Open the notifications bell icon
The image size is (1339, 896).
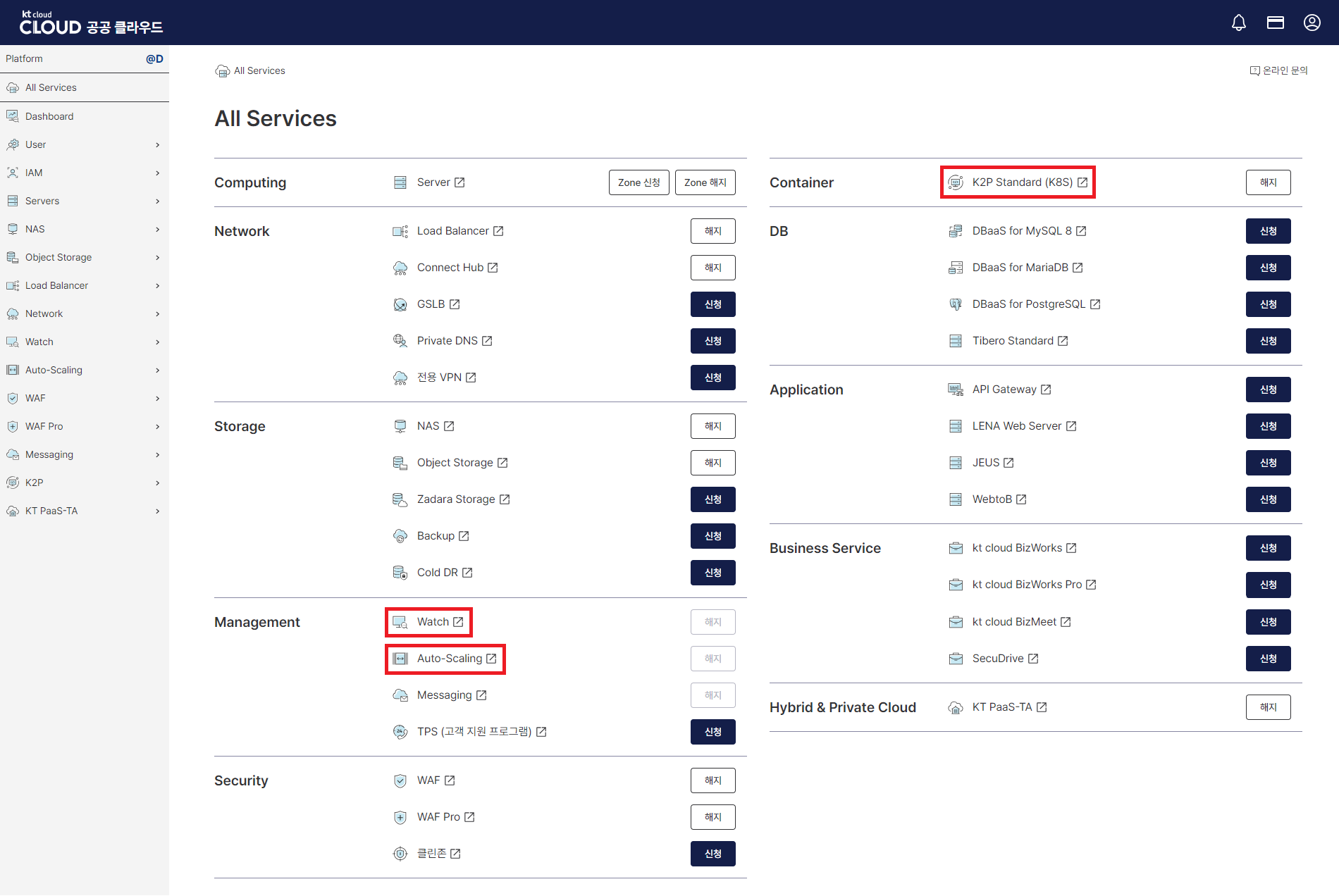tap(1238, 23)
